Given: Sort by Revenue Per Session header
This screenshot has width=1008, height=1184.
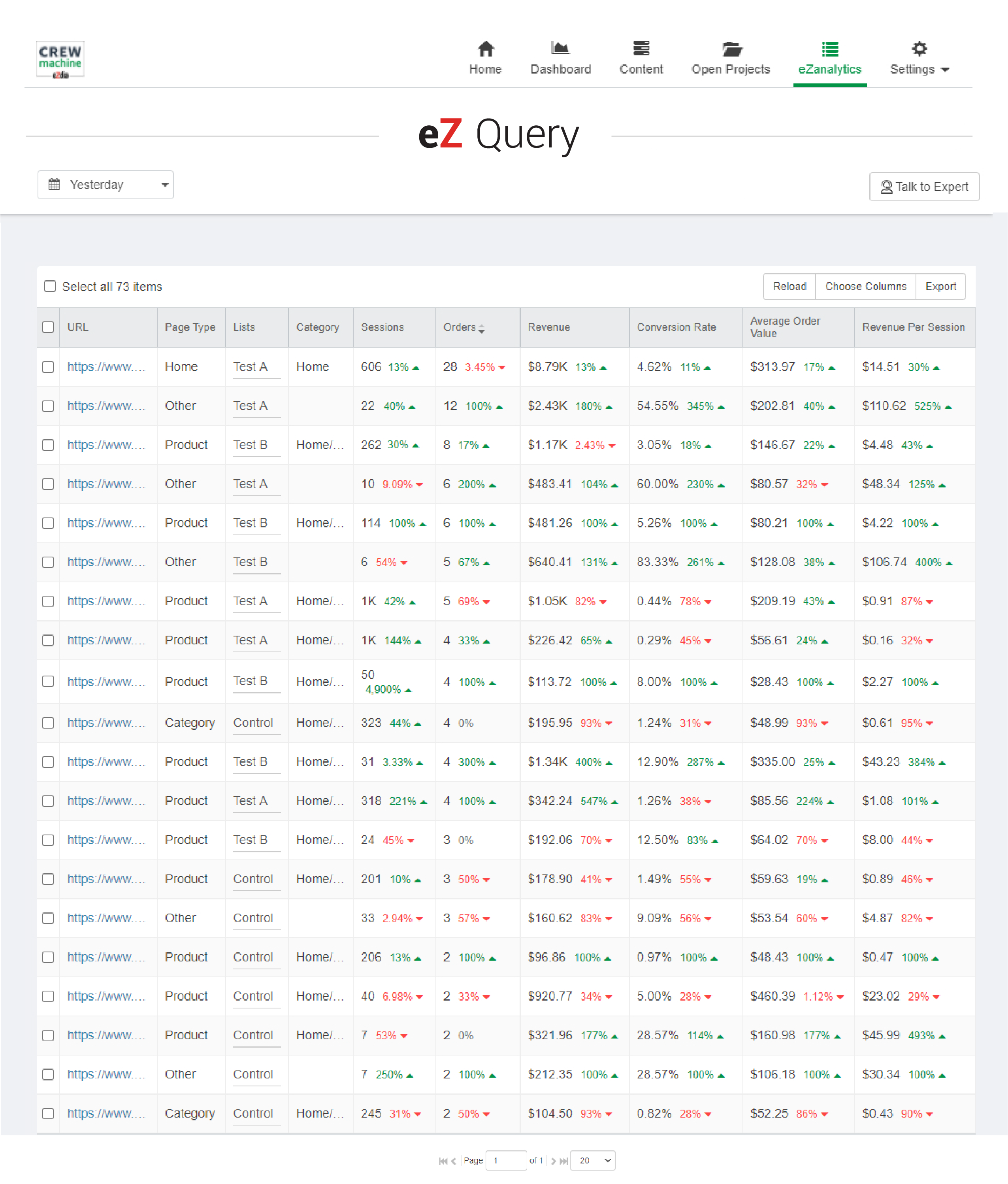Looking at the screenshot, I should click(x=913, y=327).
